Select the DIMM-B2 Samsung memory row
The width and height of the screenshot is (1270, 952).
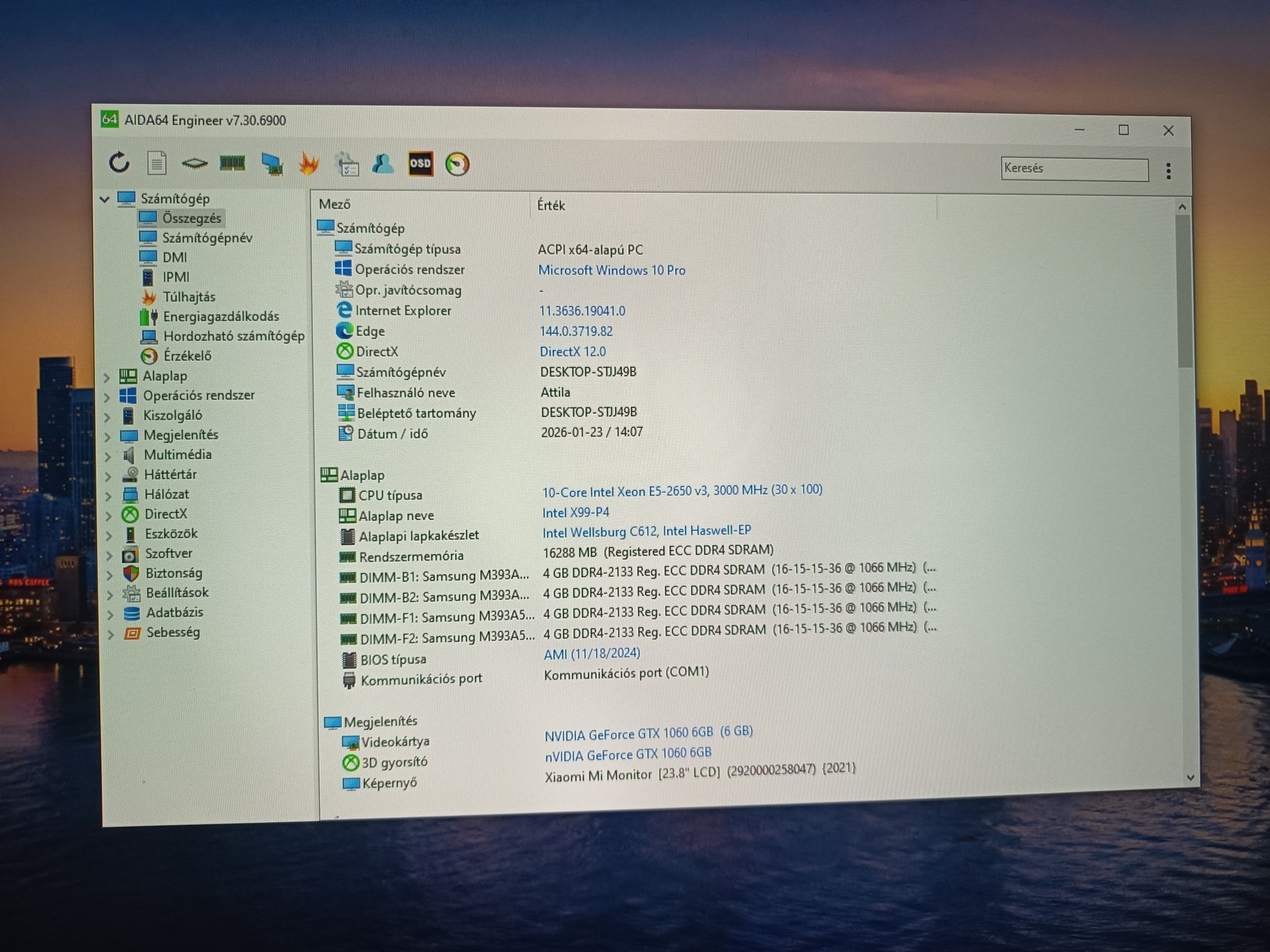[637, 593]
